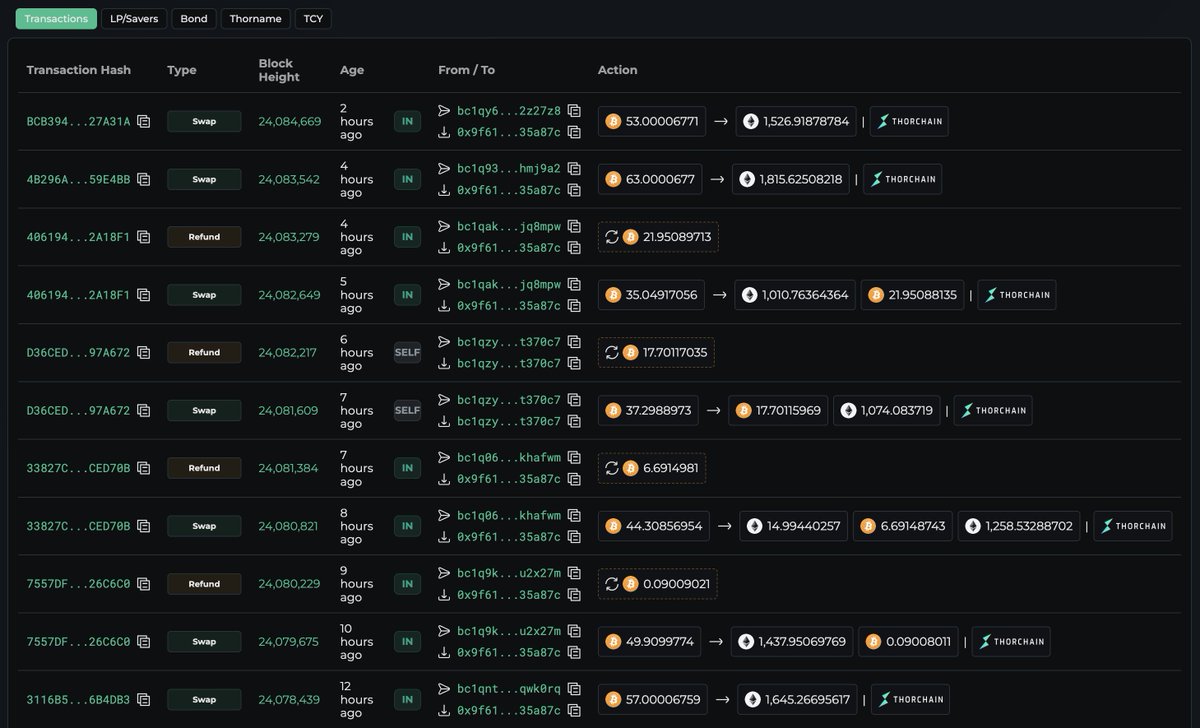Copy hash D36CED...97A672 in Refund row
The width and height of the screenshot is (1200, 728).
(x=144, y=353)
